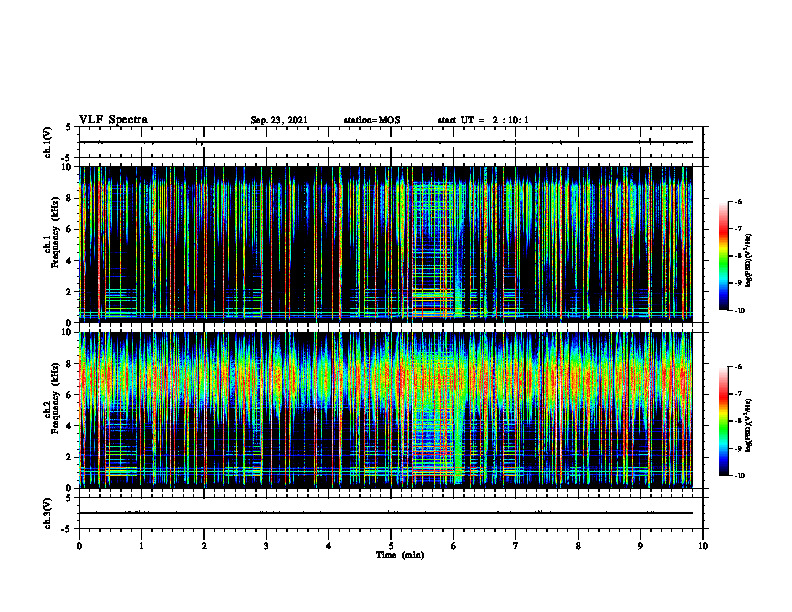Click the "-8" tick on ch.1 color bar
Viewport: 792px width, 612px height.
[738, 256]
